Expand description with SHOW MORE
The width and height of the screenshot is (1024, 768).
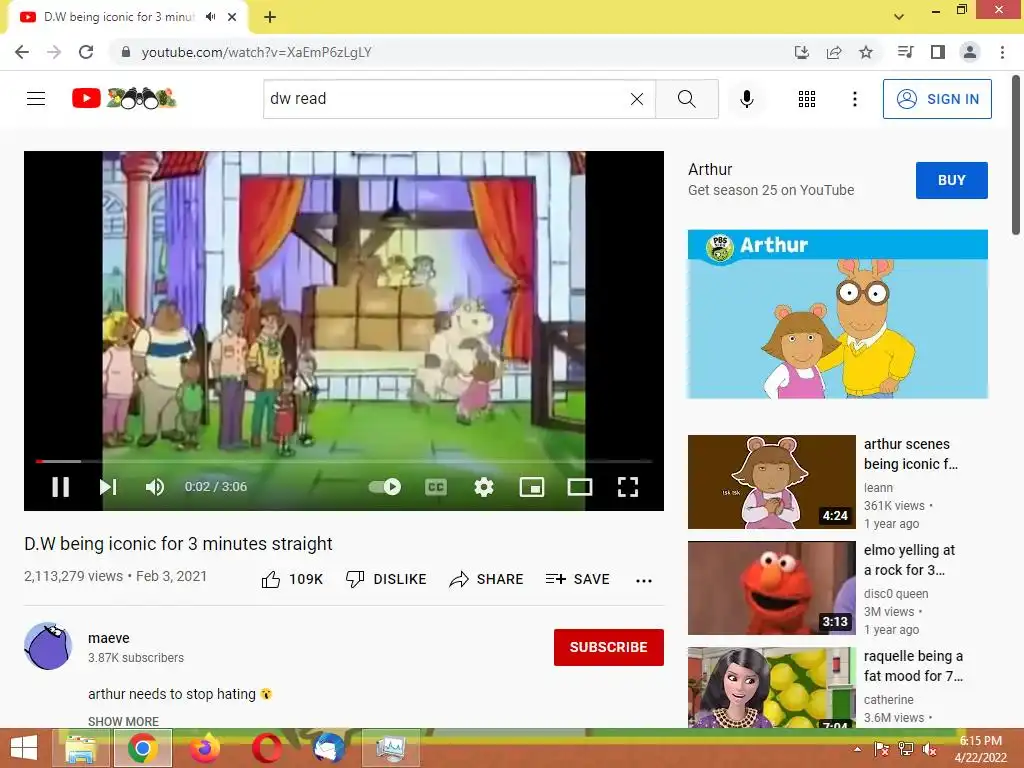pyautogui.click(x=123, y=722)
